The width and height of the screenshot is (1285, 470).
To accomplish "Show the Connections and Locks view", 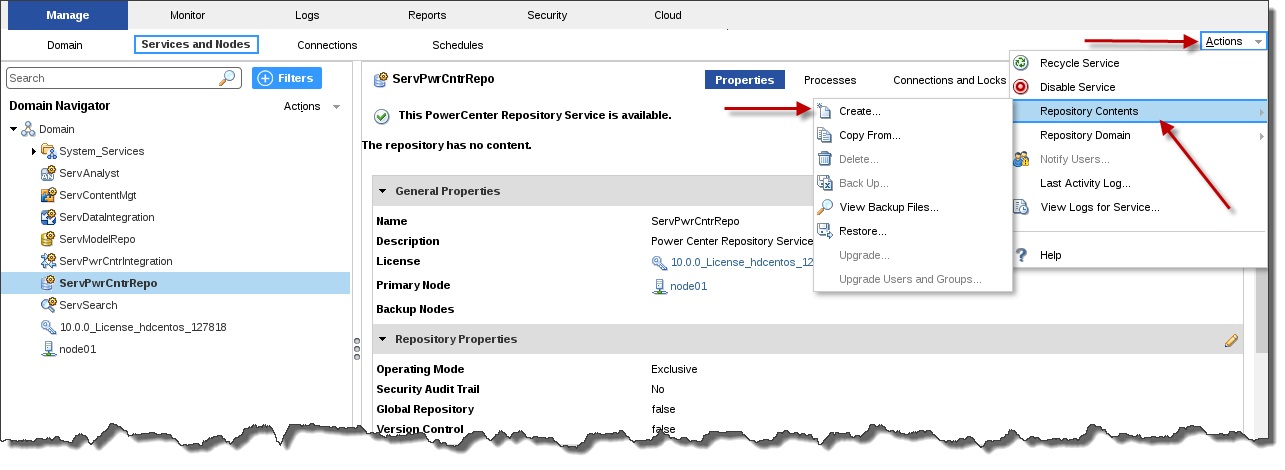I will 950,80.
